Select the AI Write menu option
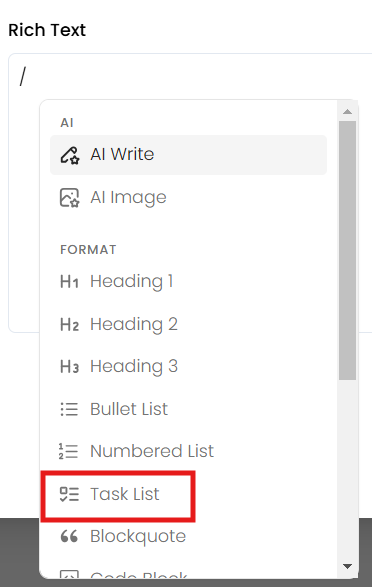 188,155
